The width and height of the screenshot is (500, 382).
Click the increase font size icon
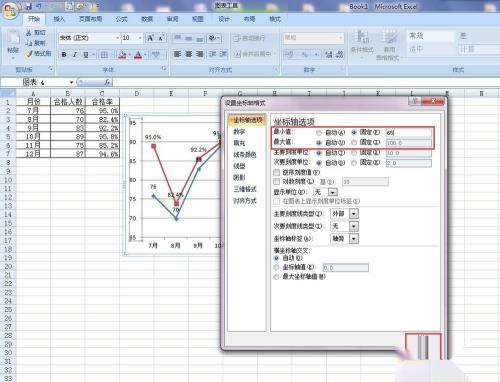point(150,38)
